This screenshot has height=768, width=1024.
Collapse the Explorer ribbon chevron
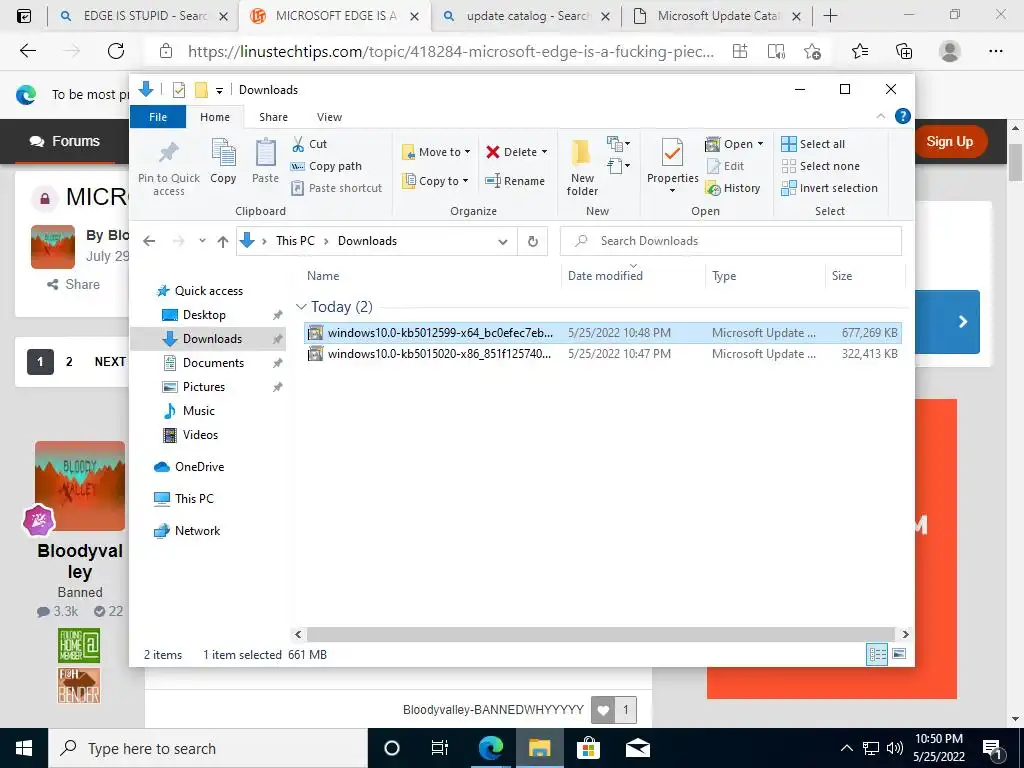(880, 116)
